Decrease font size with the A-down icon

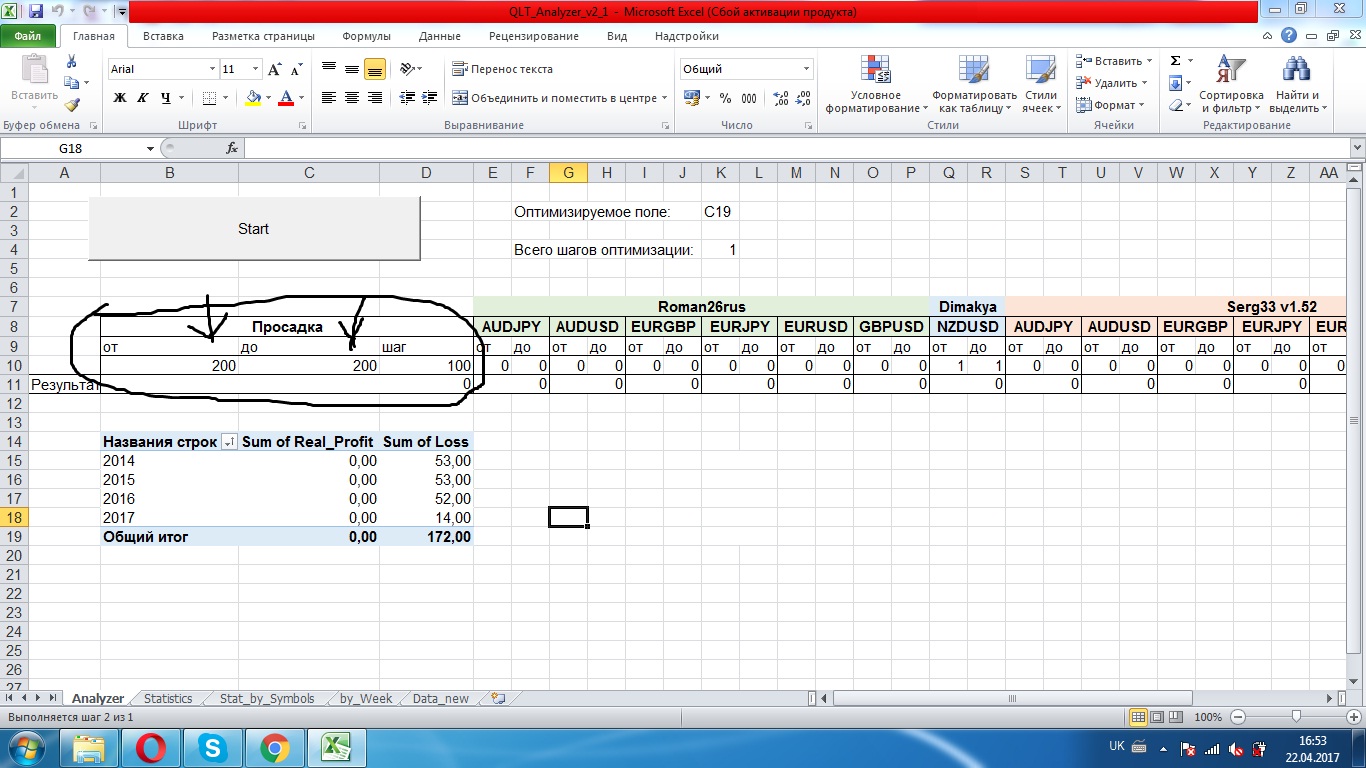(x=297, y=69)
